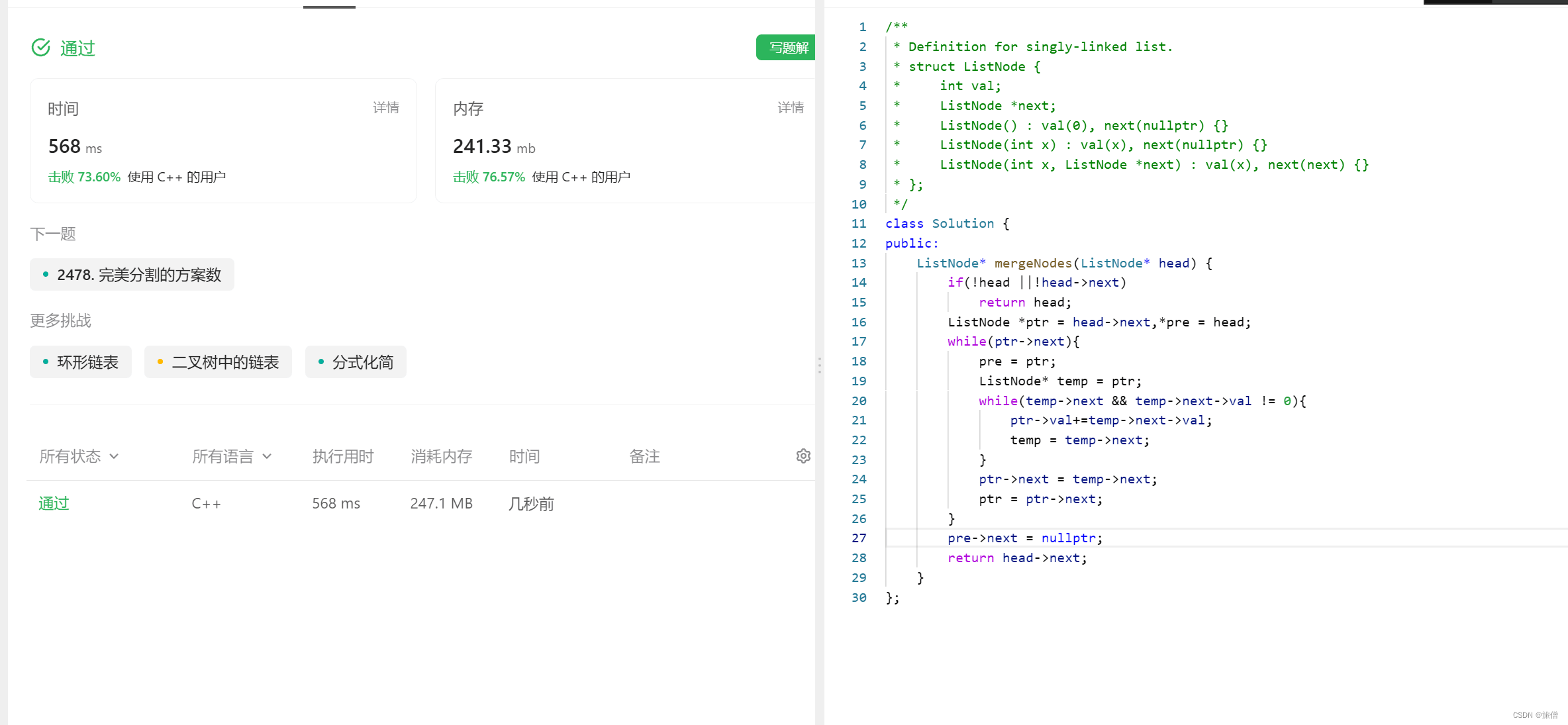This screenshot has height=725, width=1568.
Task: Open the 通过 submission row link
Action: point(54,504)
